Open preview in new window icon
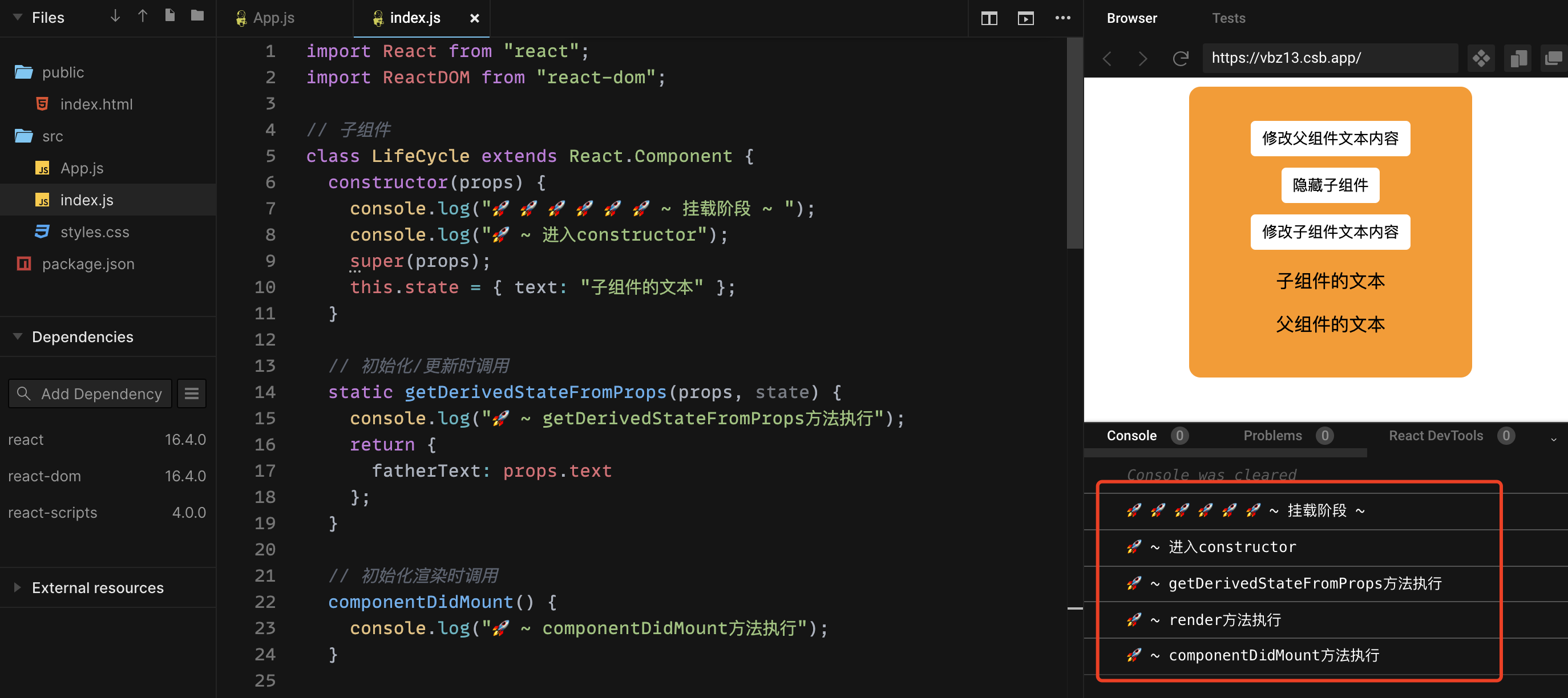The width and height of the screenshot is (1568, 698). (1553, 58)
